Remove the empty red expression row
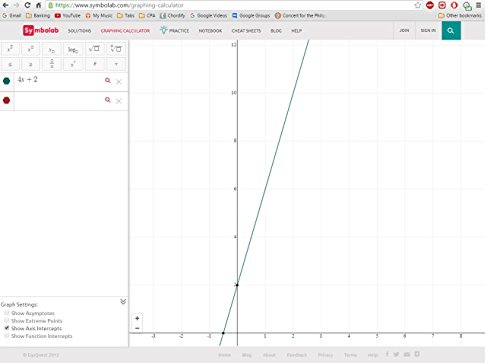The image size is (500, 363). (x=119, y=101)
